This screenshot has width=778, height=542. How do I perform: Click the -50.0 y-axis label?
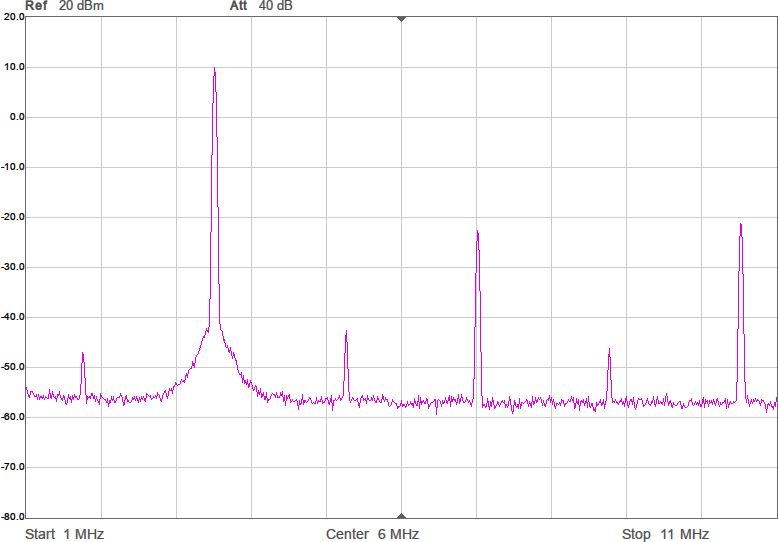[13, 367]
